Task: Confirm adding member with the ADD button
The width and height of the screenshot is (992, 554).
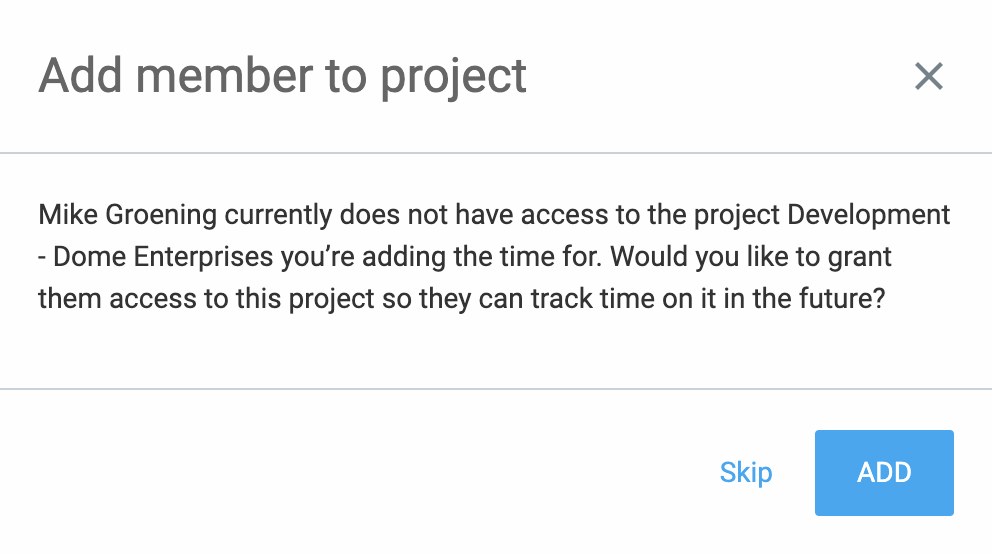Action: 884,472
